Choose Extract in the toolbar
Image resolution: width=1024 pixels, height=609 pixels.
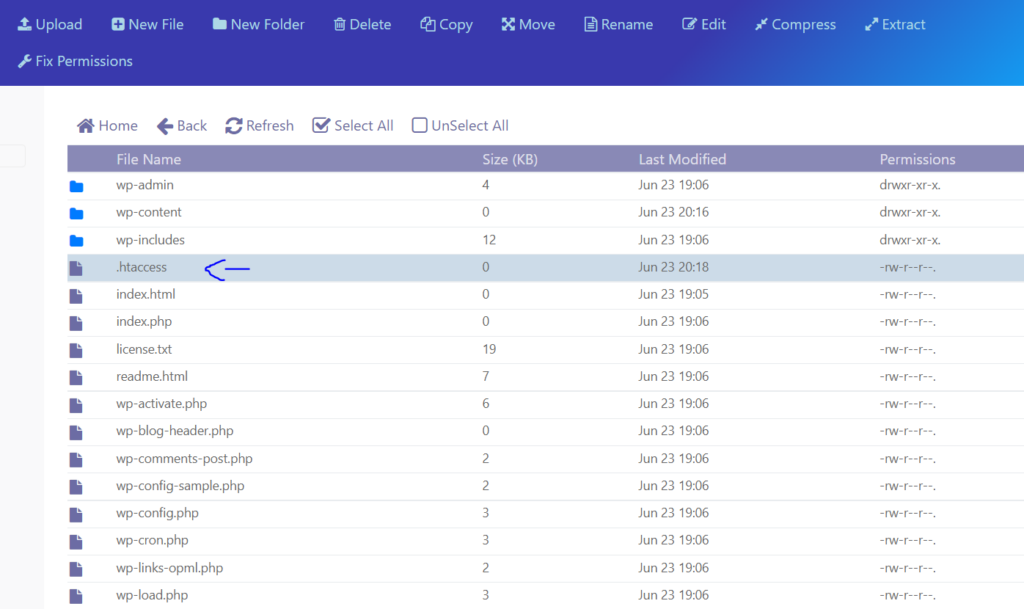(x=895, y=24)
